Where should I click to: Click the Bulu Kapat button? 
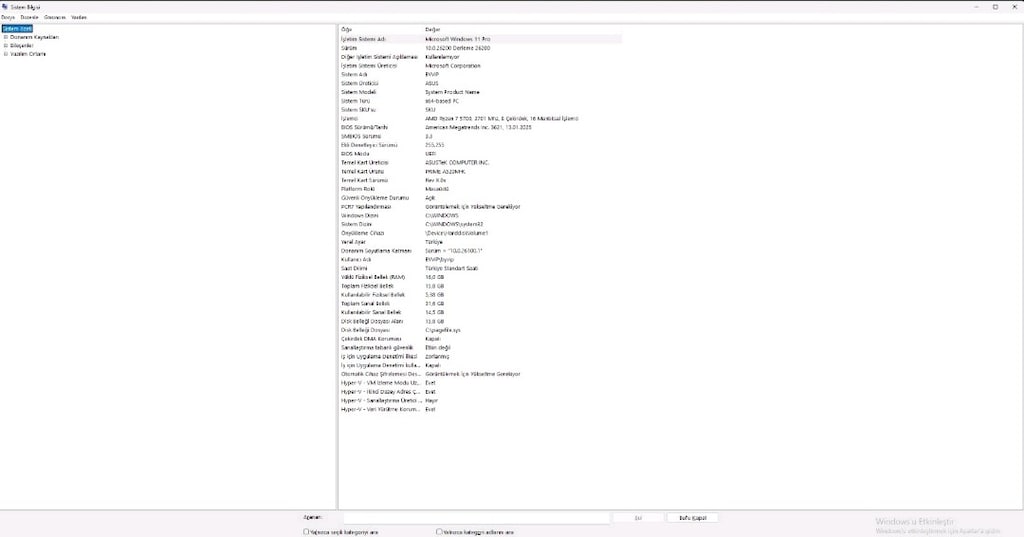pyautogui.click(x=692, y=517)
